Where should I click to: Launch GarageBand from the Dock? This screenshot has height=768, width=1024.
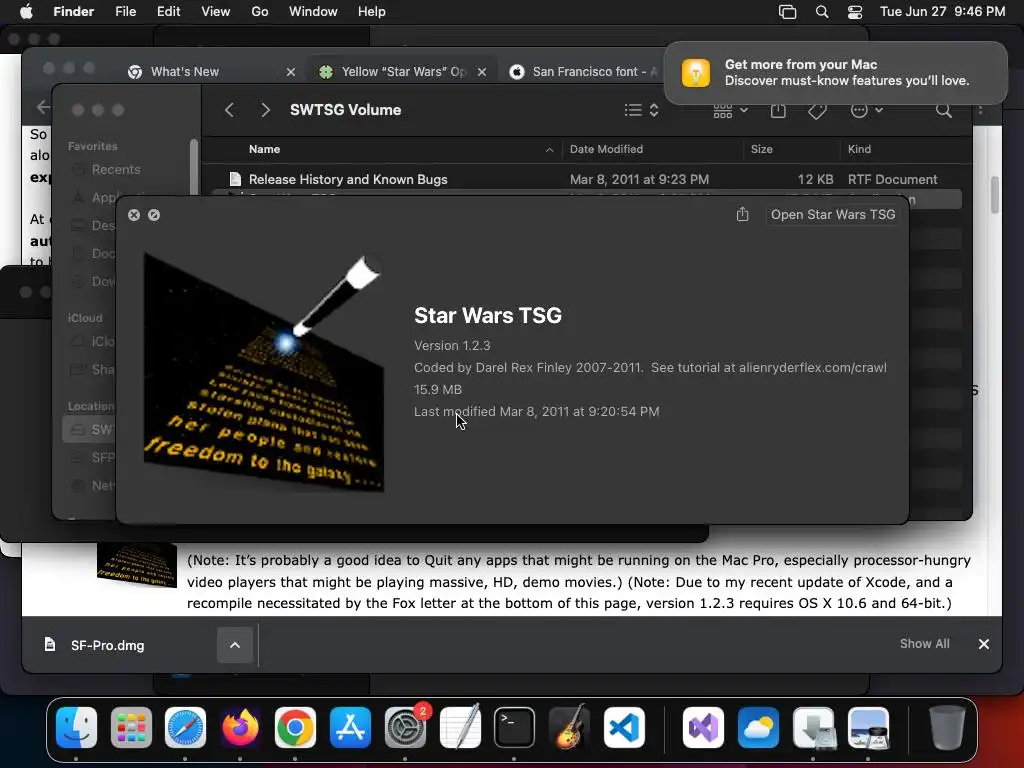(569, 728)
